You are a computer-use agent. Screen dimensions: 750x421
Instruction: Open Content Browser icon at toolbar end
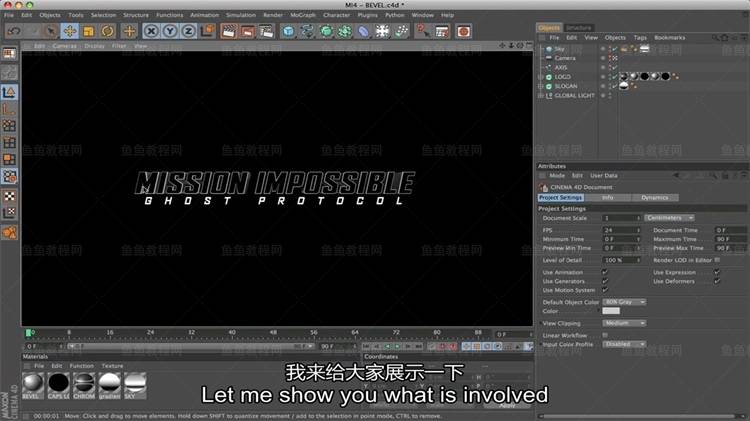[x=463, y=32]
